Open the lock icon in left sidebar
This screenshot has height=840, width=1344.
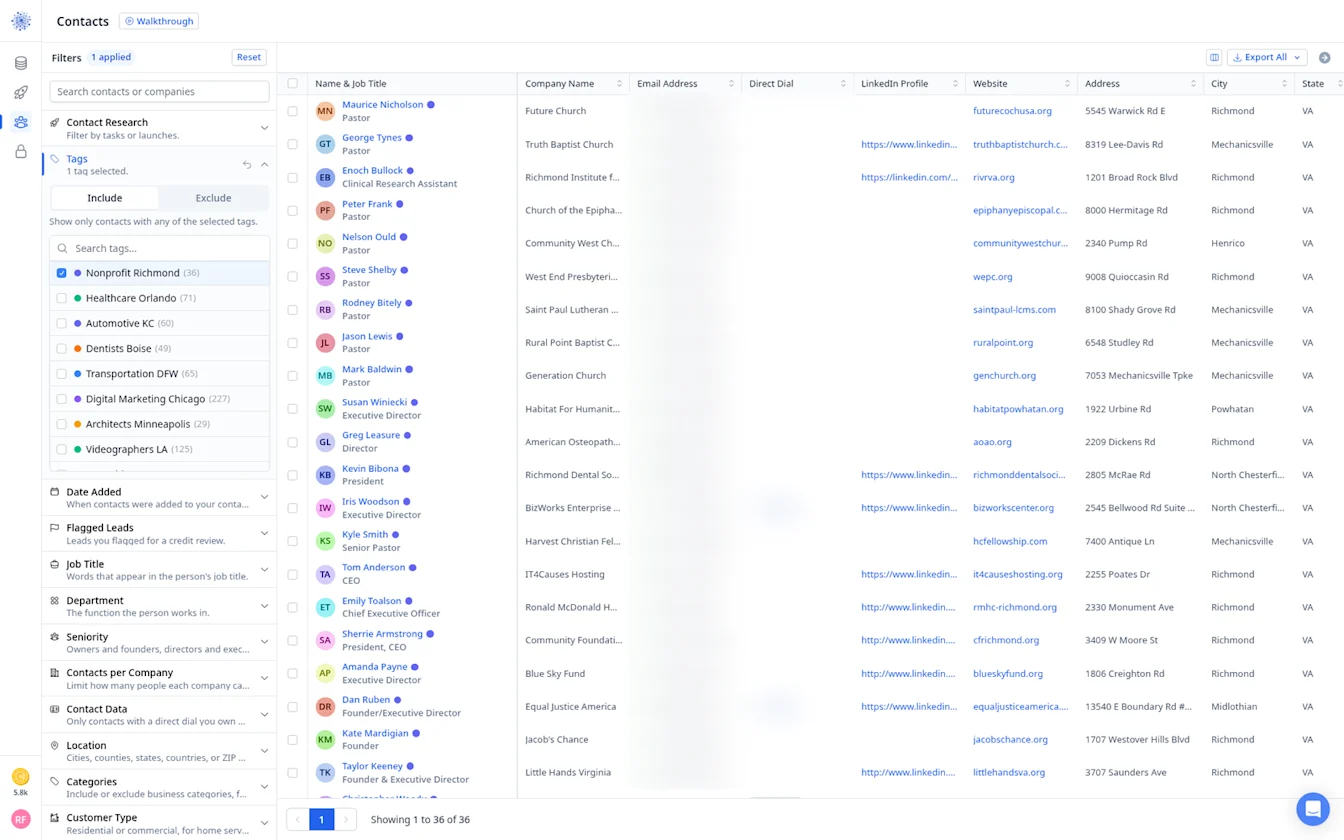point(21,152)
